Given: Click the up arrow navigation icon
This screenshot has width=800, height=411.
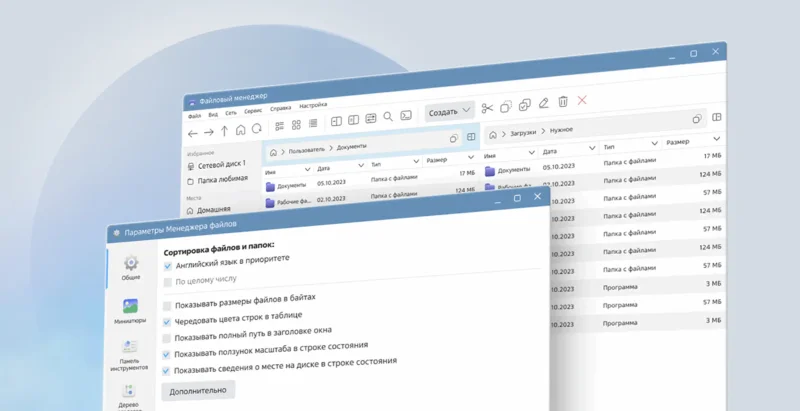Looking at the screenshot, I should point(224,131).
